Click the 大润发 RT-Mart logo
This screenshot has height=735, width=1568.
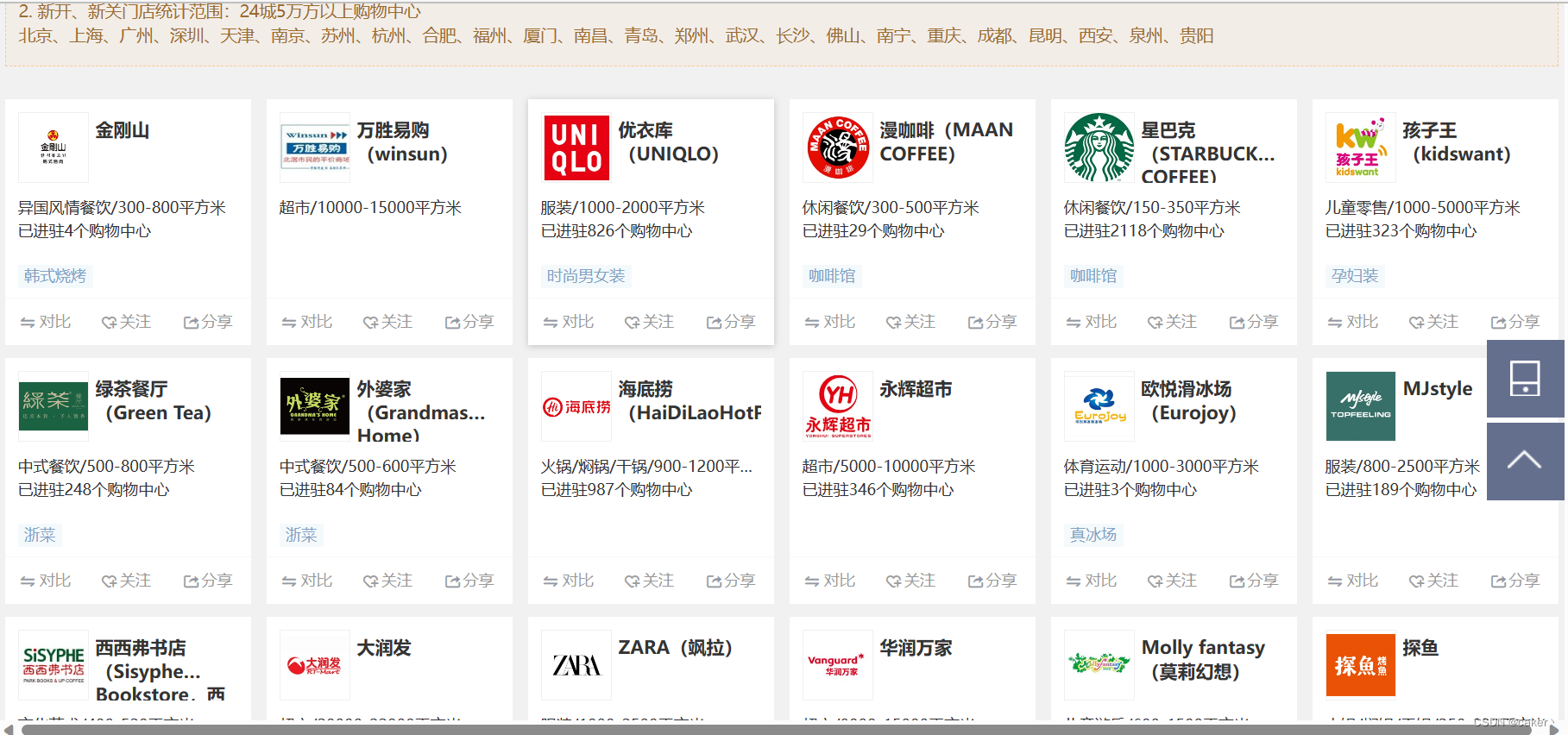pyautogui.click(x=315, y=665)
